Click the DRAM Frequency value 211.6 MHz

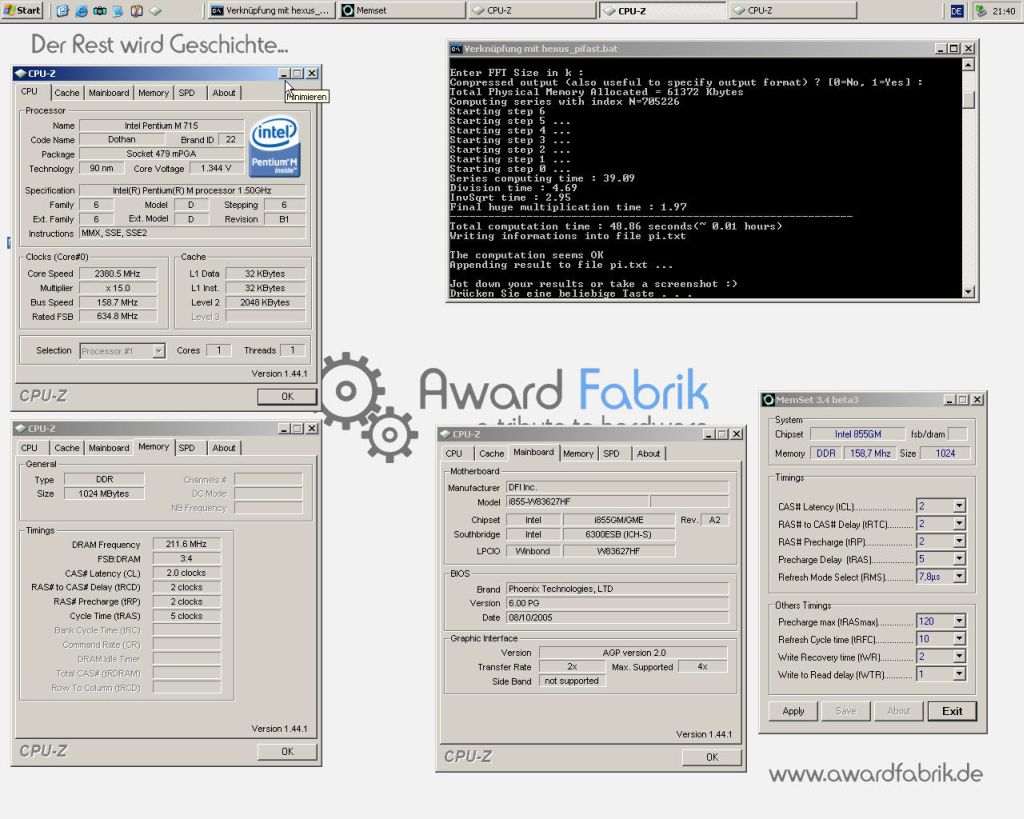[186, 544]
